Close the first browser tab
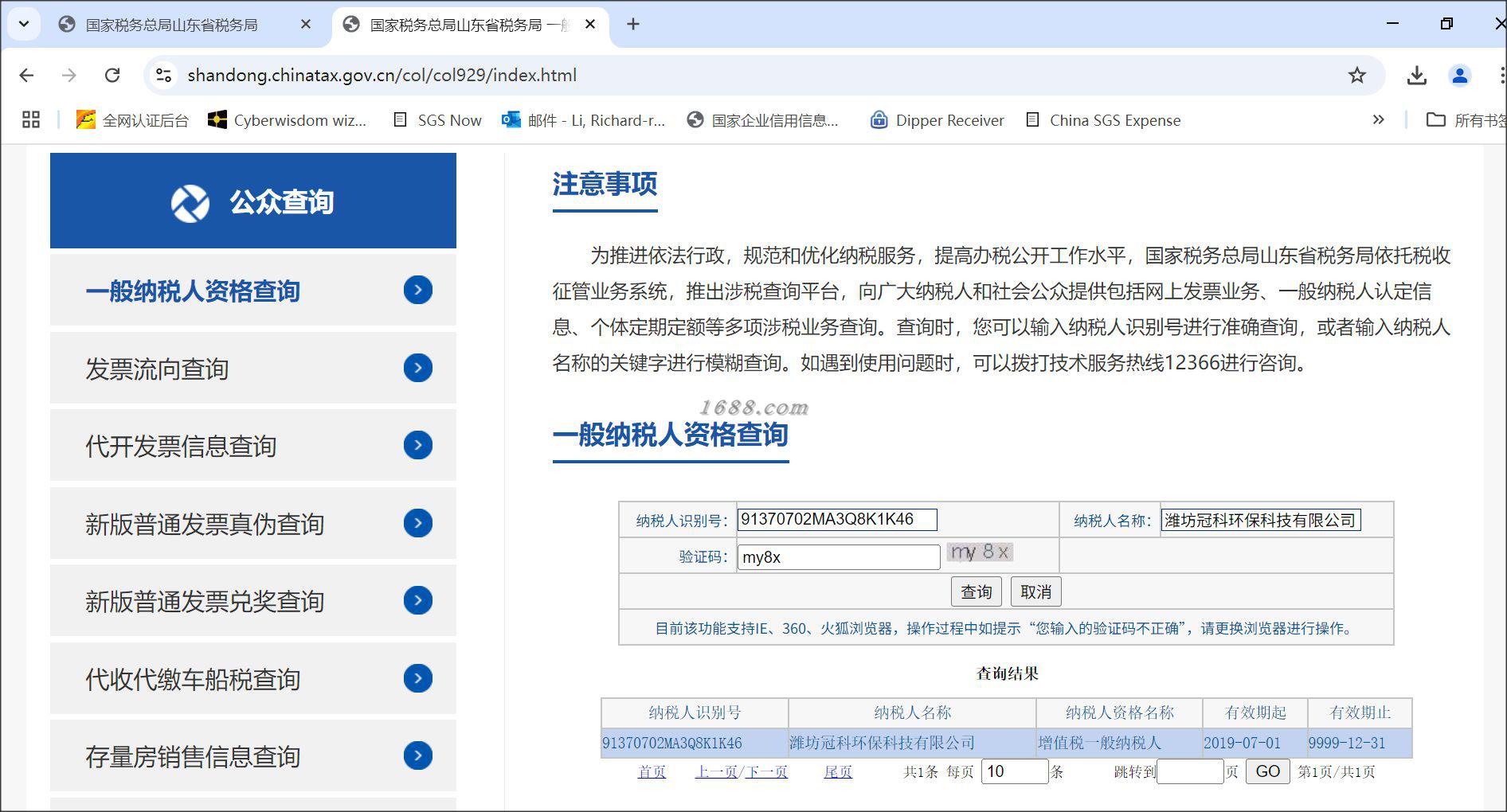The height and width of the screenshot is (812, 1507). [x=306, y=25]
